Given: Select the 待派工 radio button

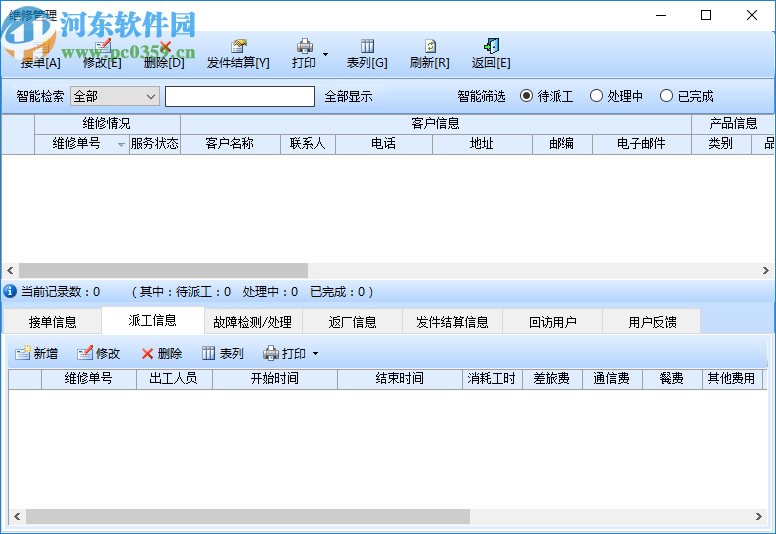Looking at the screenshot, I should pyautogui.click(x=526, y=96).
